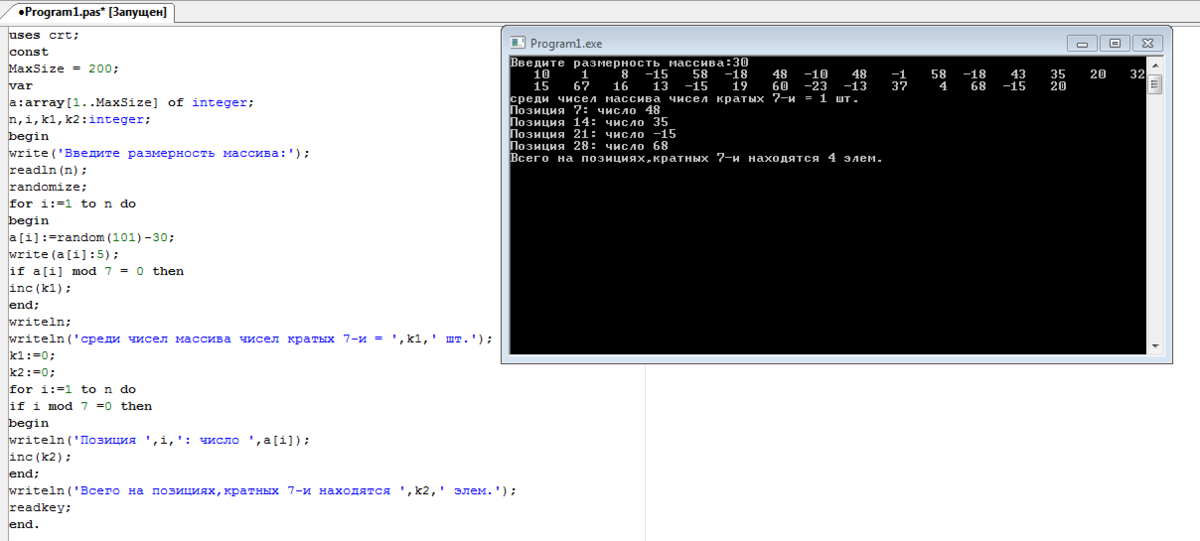The width and height of the screenshot is (1200, 541).
Task: Click the 'Введите размерность массива:30' console line
Action: click(x=629, y=63)
